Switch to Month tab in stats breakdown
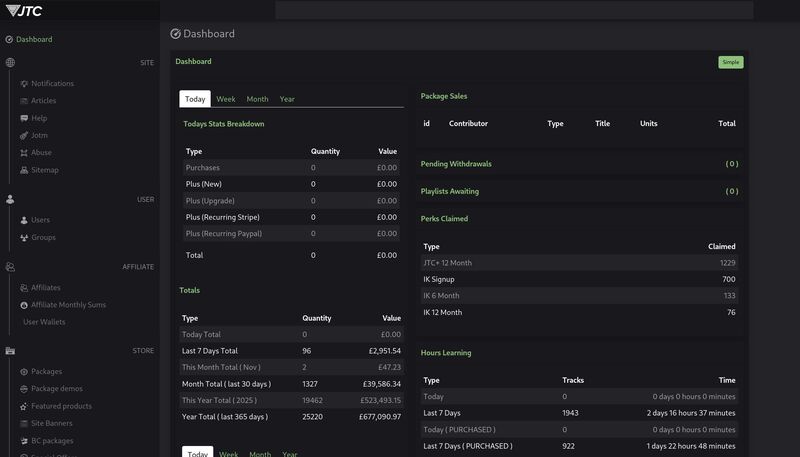The width and height of the screenshot is (800, 457). coord(257,99)
